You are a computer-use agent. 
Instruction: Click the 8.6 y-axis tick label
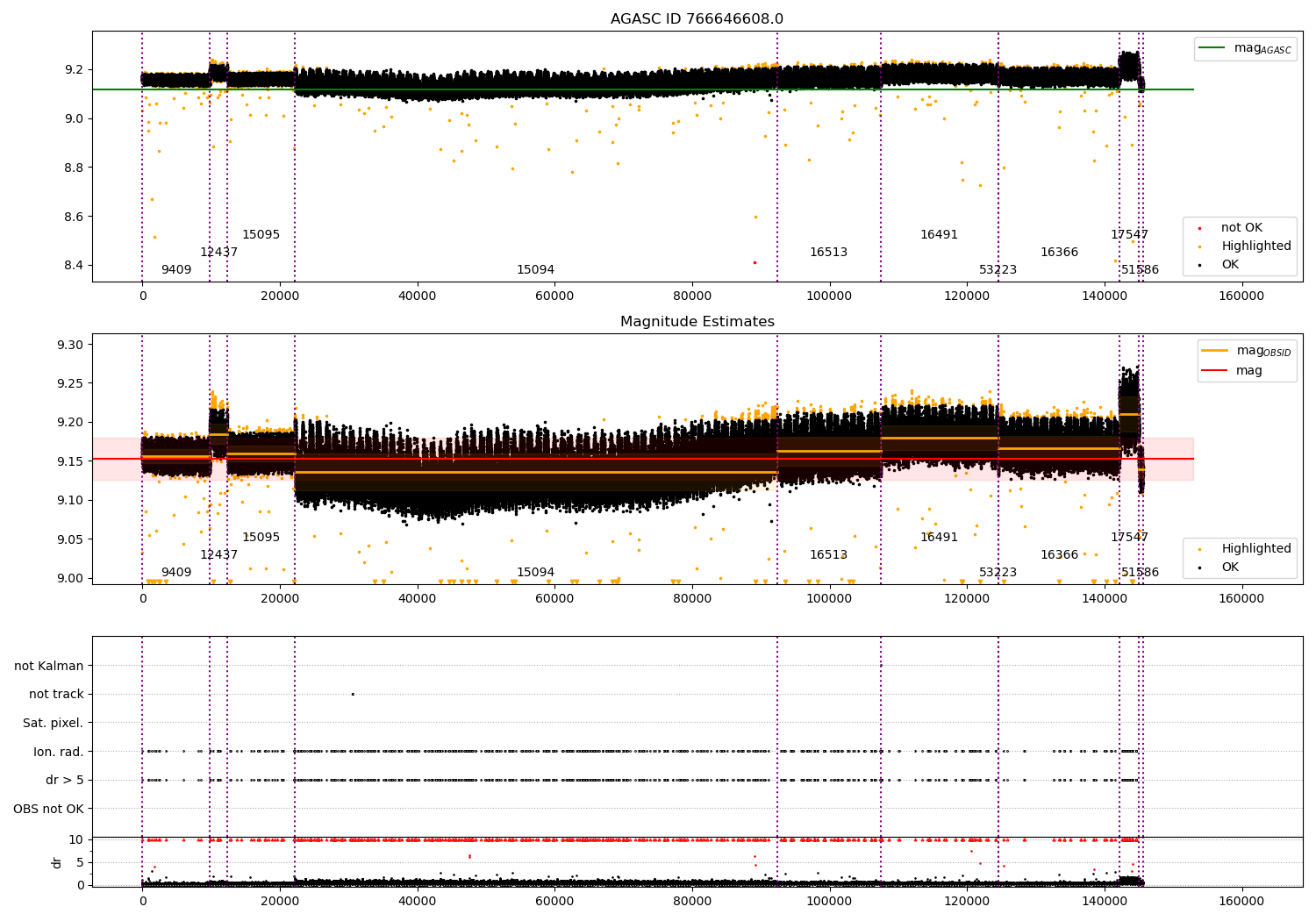pos(74,217)
